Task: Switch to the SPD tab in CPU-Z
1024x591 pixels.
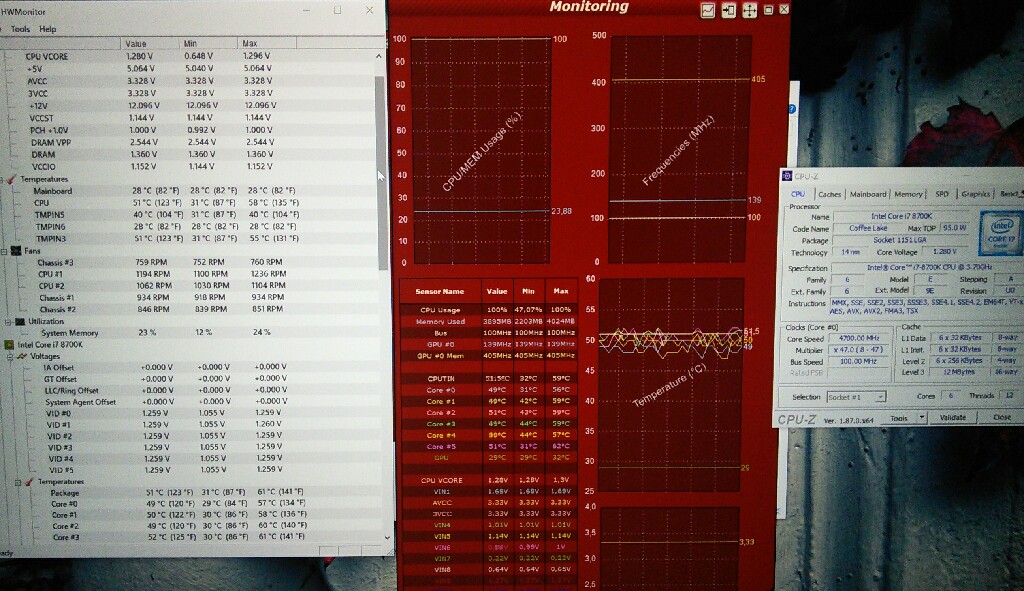Action: (x=942, y=195)
